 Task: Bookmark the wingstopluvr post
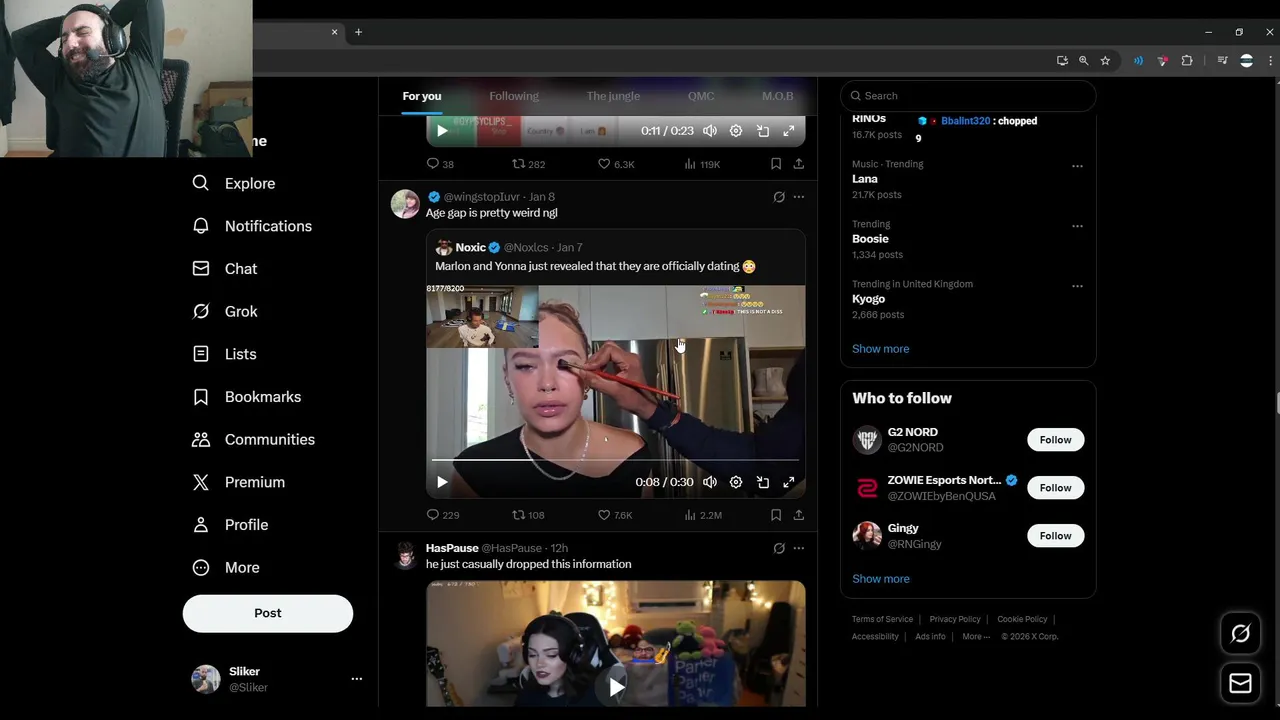(776, 515)
